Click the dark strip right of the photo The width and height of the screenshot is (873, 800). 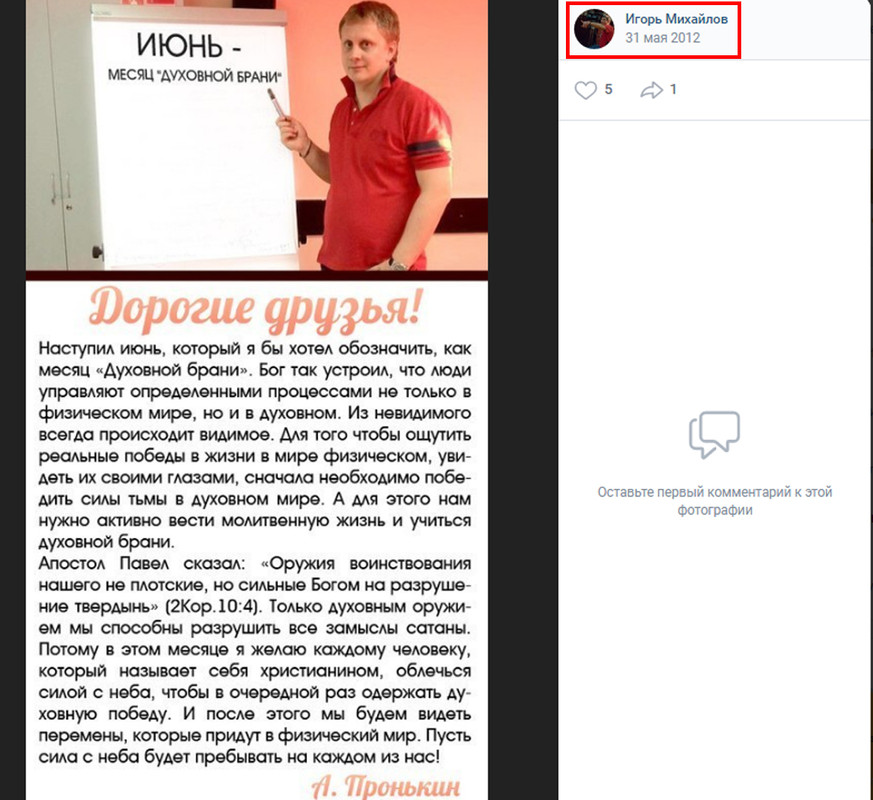click(522, 400)
